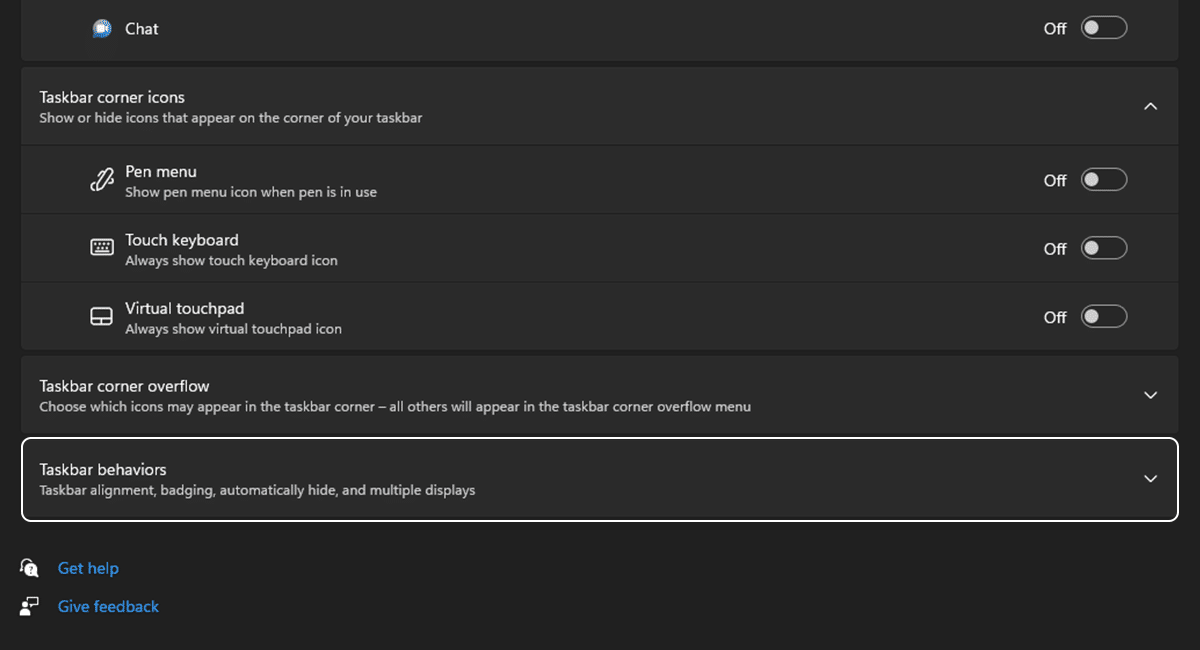Click the Chat app icon

pyautogui.click(x=102, y=29)
